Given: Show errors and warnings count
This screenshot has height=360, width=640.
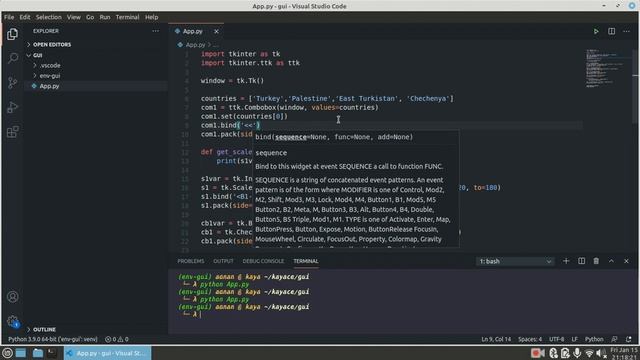Looking at the screenshot, I should (x=117, y=339).
